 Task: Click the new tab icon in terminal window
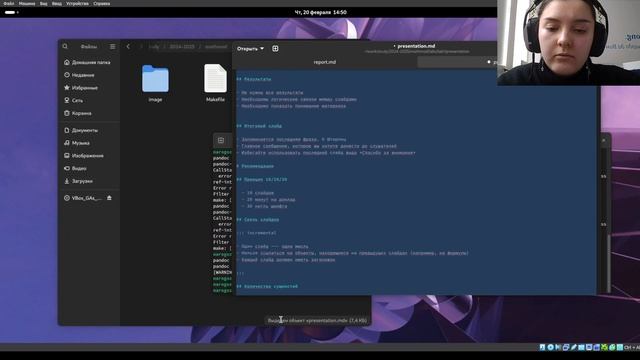[x=221, y=140]
